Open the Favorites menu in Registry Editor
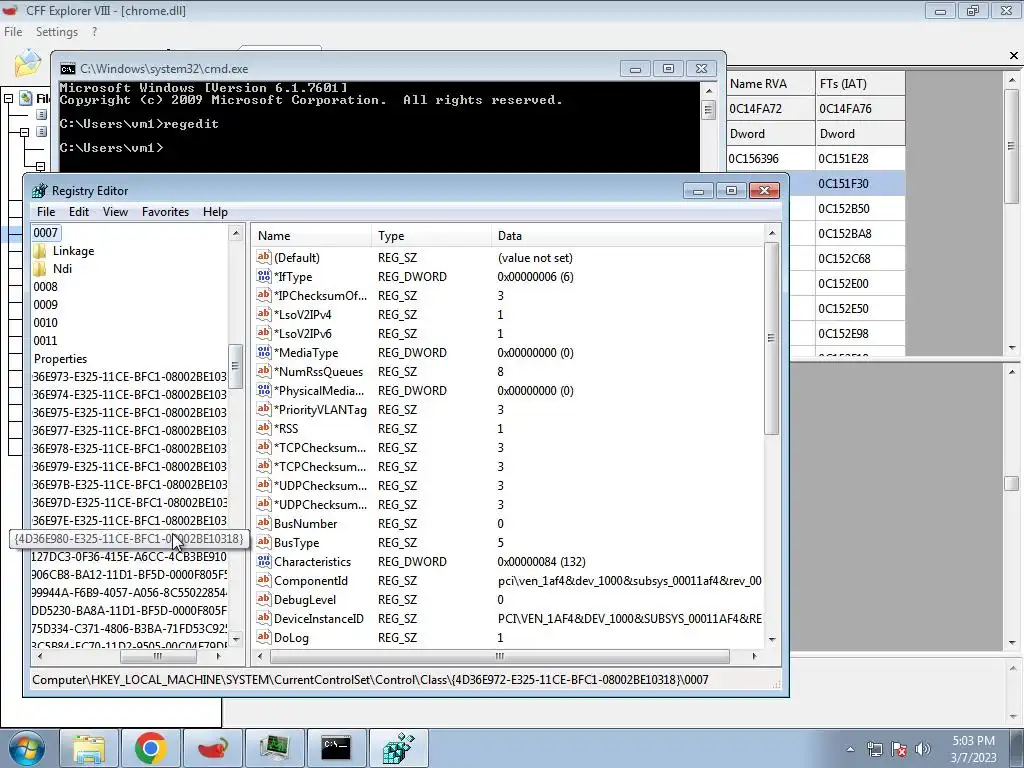 pos(165,212)
